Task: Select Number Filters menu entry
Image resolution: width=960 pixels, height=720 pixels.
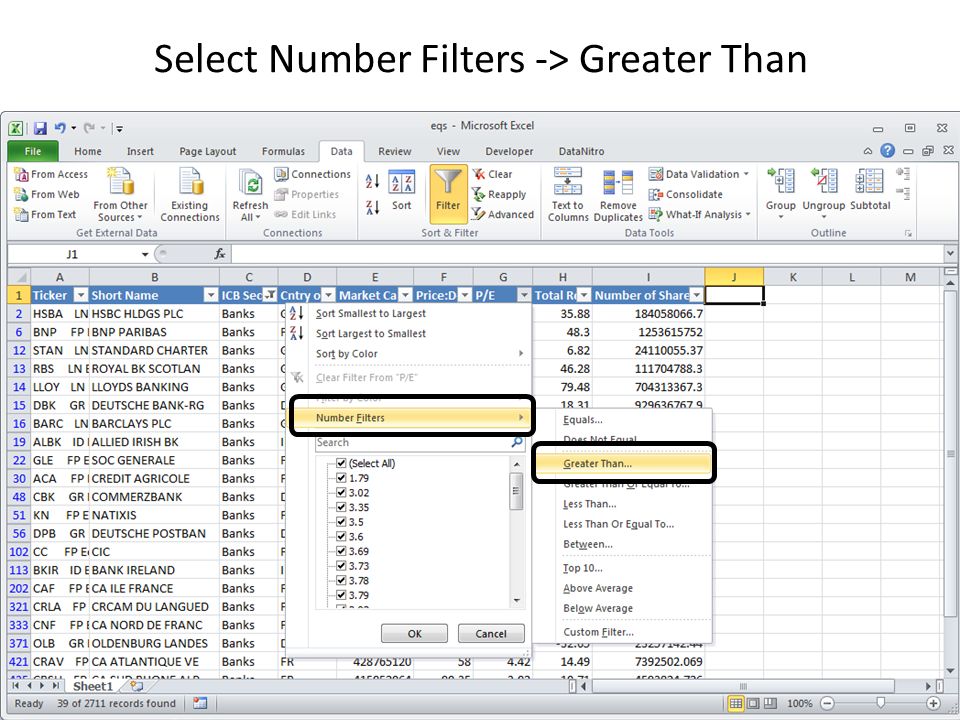Action: point(411,418)
